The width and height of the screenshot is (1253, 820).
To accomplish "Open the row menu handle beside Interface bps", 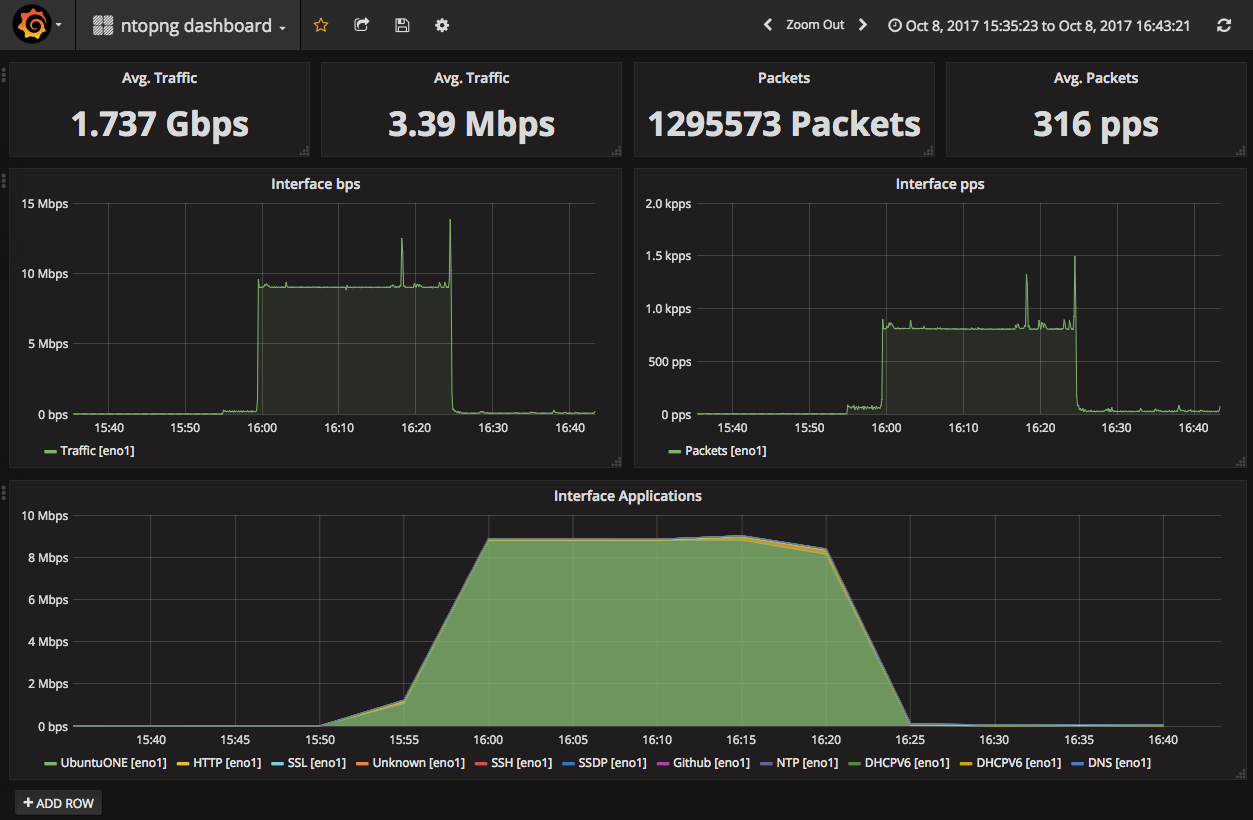I will [4, 180].
